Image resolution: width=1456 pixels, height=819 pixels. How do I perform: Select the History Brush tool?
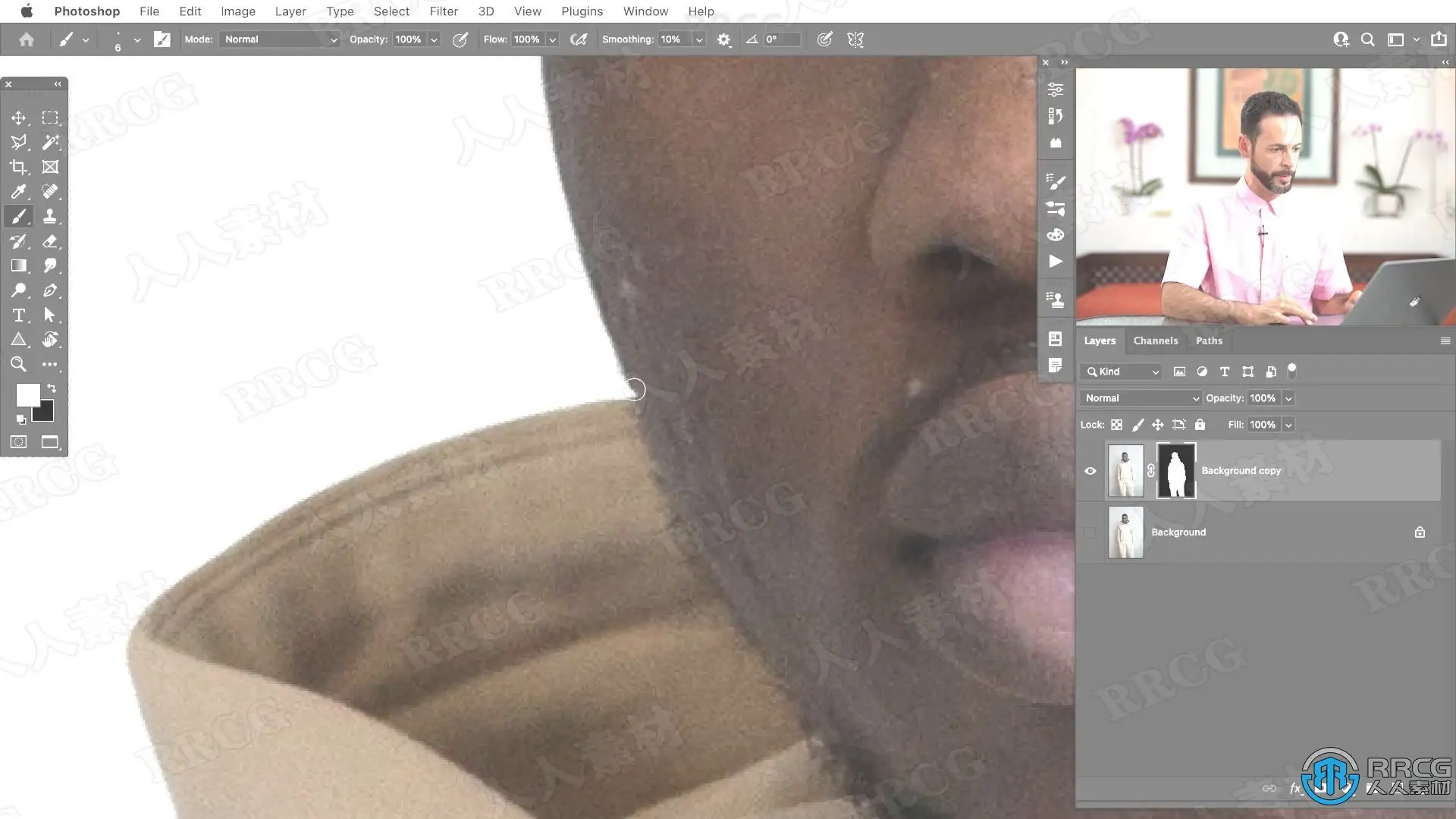point(19,241)
